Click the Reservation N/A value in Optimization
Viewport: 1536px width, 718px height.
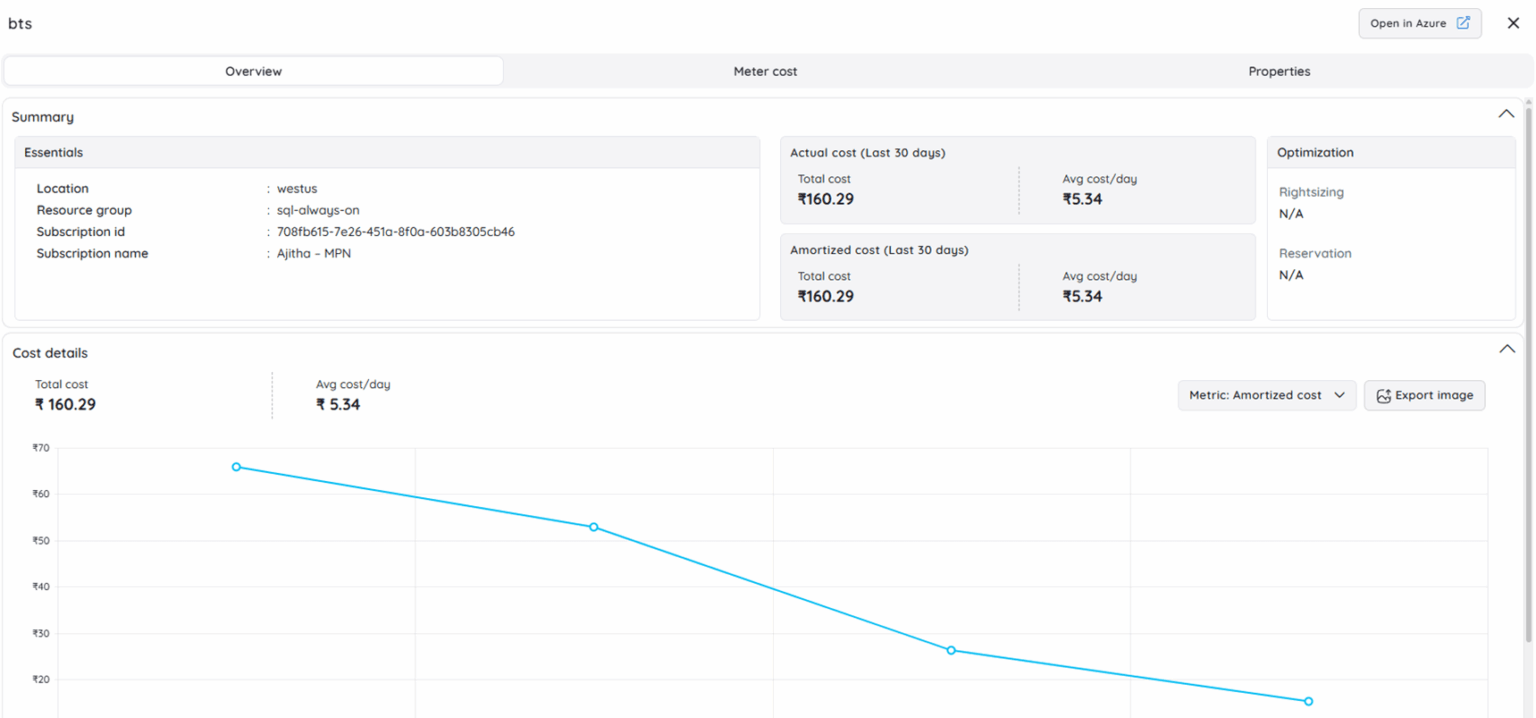click(x=1291, y=275)
